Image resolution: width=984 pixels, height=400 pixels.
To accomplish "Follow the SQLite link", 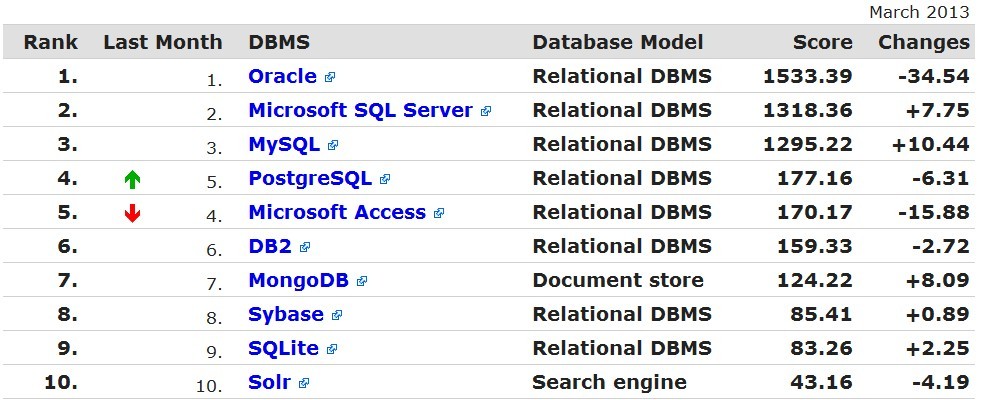I will click(283, 348).
